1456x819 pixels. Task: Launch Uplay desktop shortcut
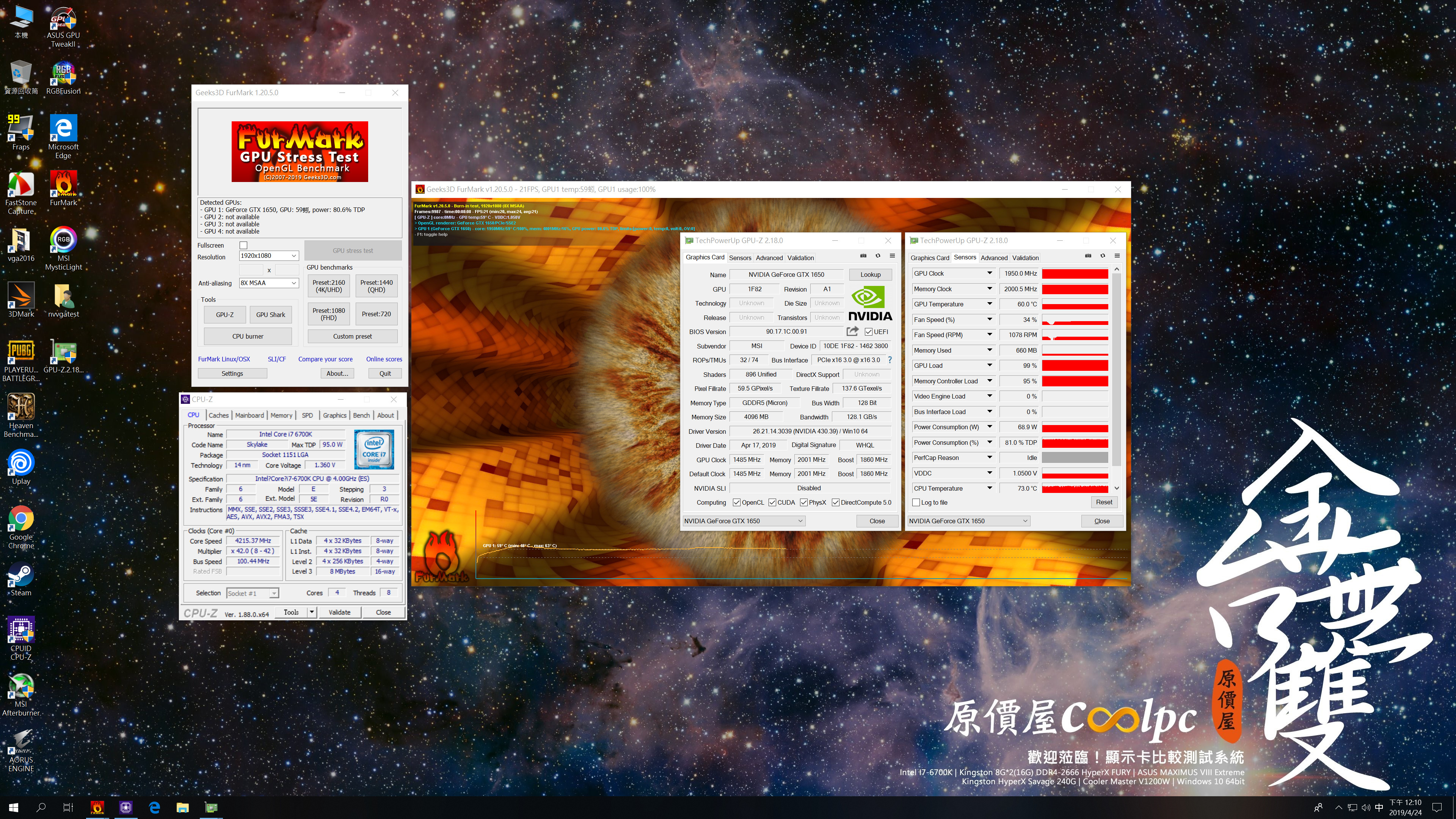(21, 467)
